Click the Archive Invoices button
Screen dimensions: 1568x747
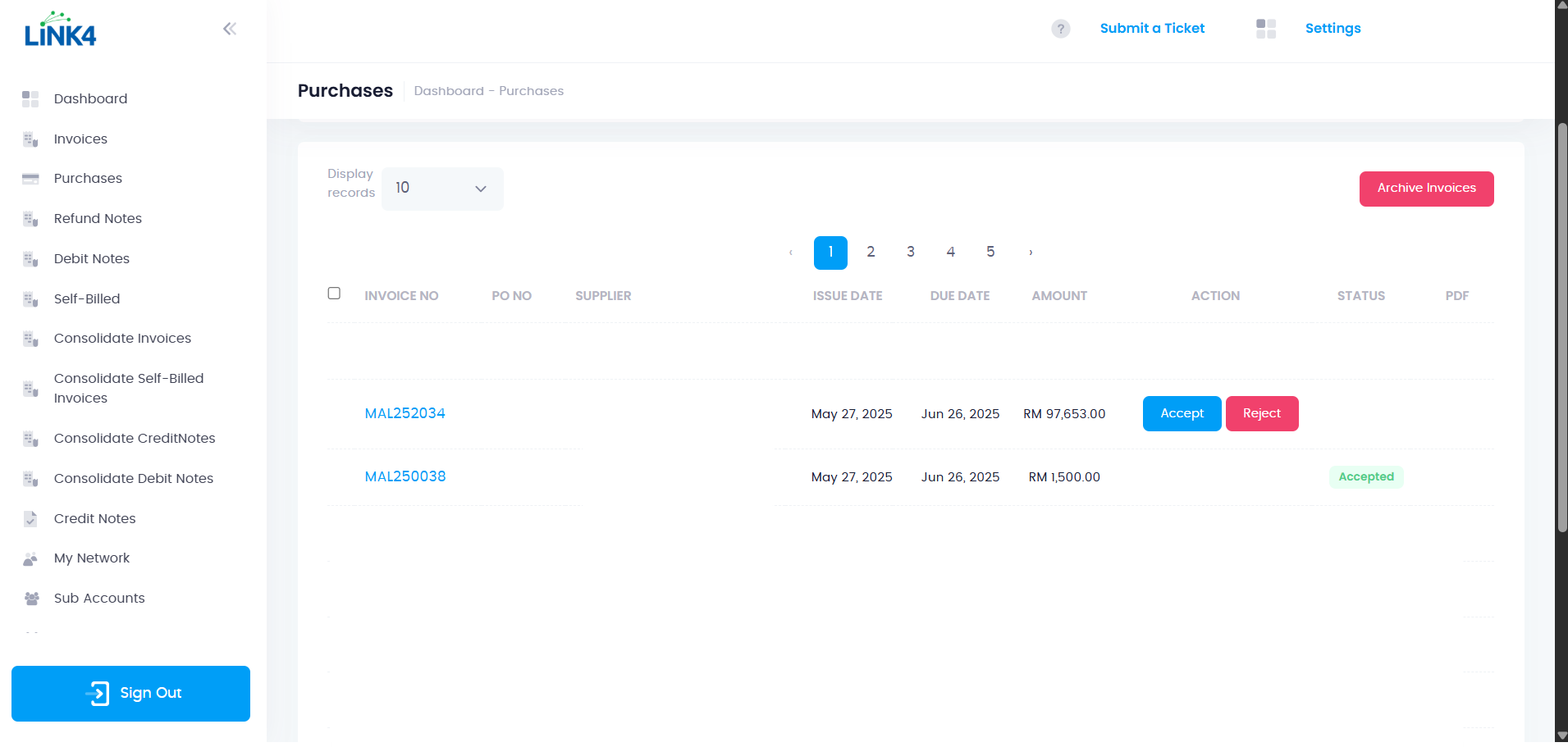[x=1426, y=189]
